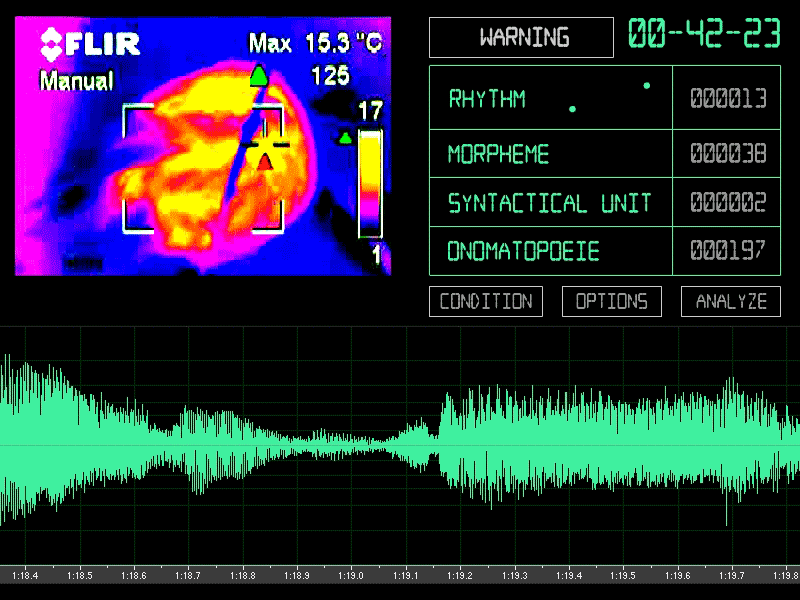This screenshot has width=800, height=600.
Task: Click the 000197 counter value
Action: click(728, 251)
